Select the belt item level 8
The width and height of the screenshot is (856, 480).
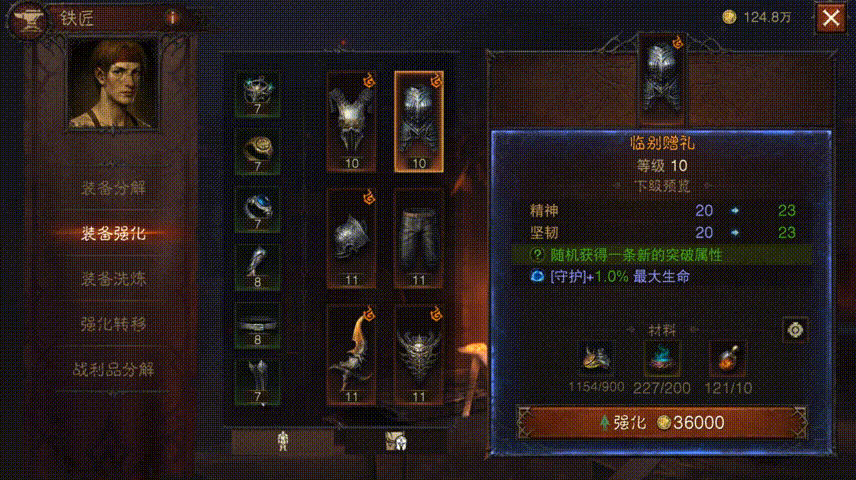coord(258,325)
